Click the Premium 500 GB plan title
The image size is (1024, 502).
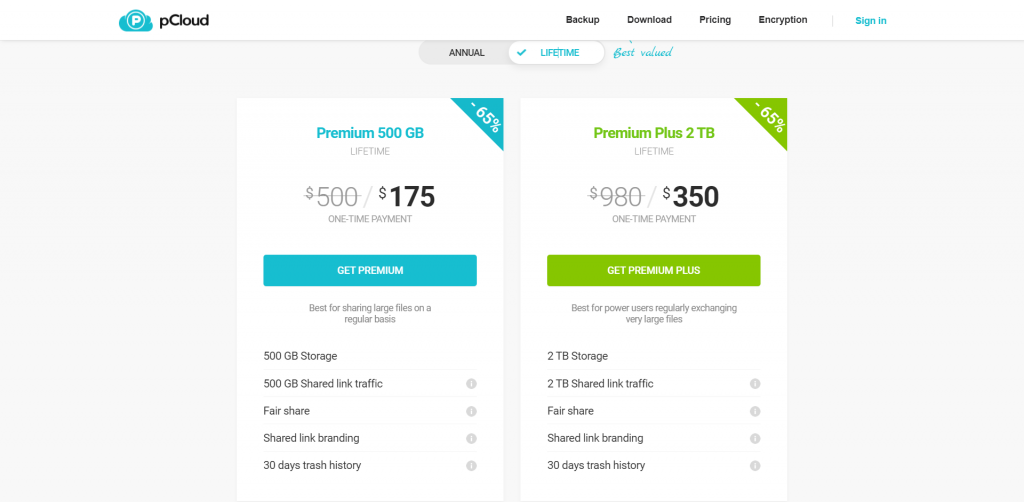pyautogui.click(x=370, y=133)
